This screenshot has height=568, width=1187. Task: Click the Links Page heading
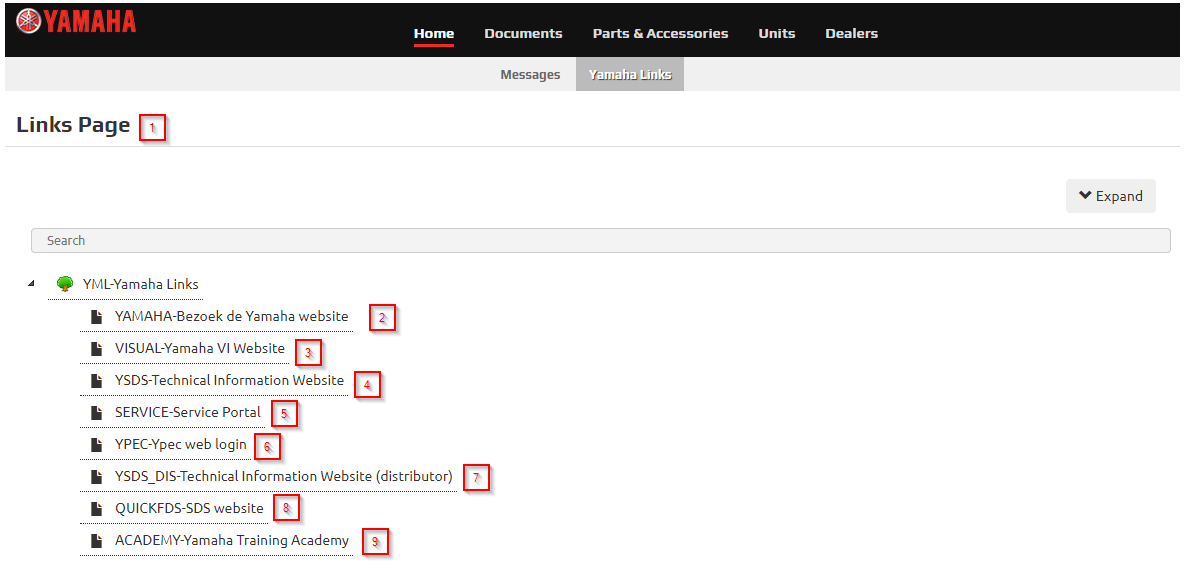point(73,125)
